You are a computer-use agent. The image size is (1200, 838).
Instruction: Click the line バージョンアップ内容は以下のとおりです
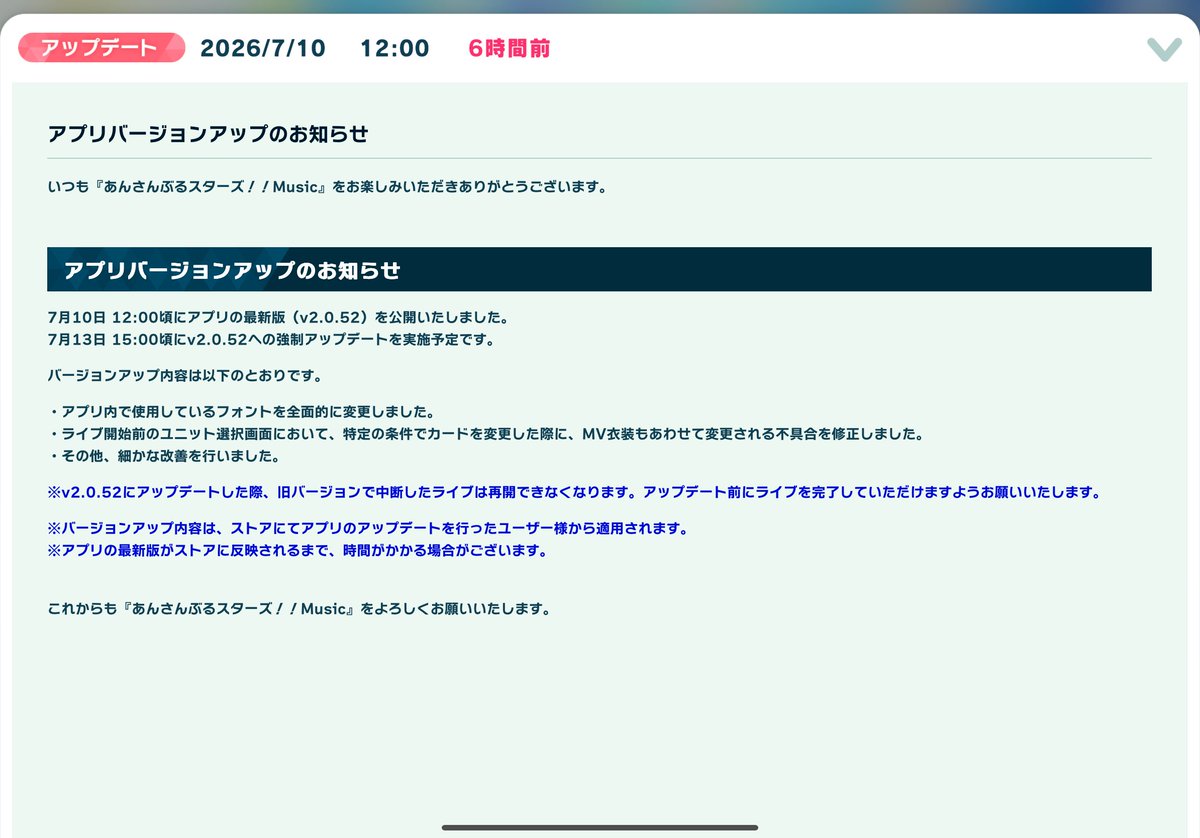tap(188, 376)
